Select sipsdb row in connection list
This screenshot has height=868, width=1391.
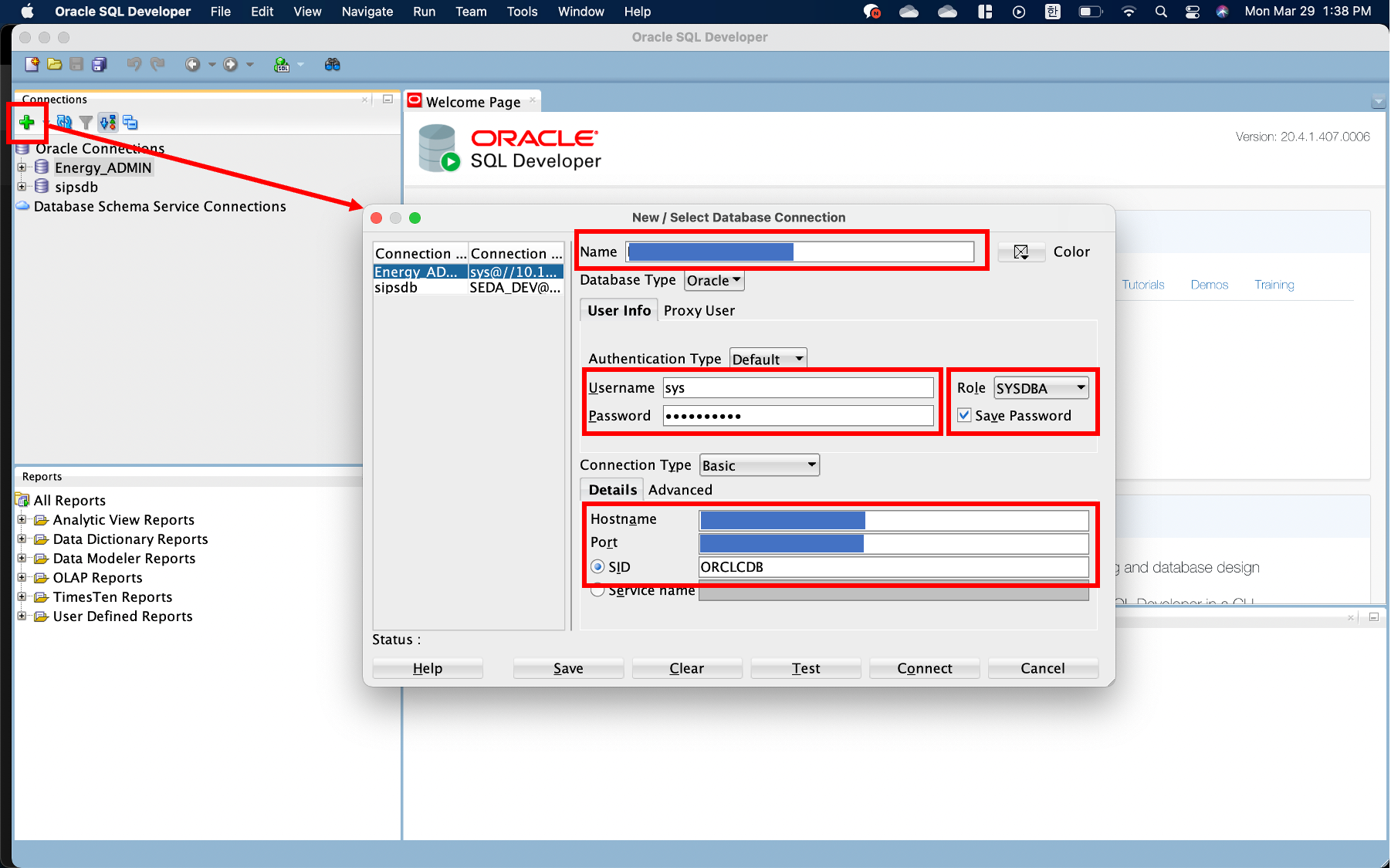[469, 287]
